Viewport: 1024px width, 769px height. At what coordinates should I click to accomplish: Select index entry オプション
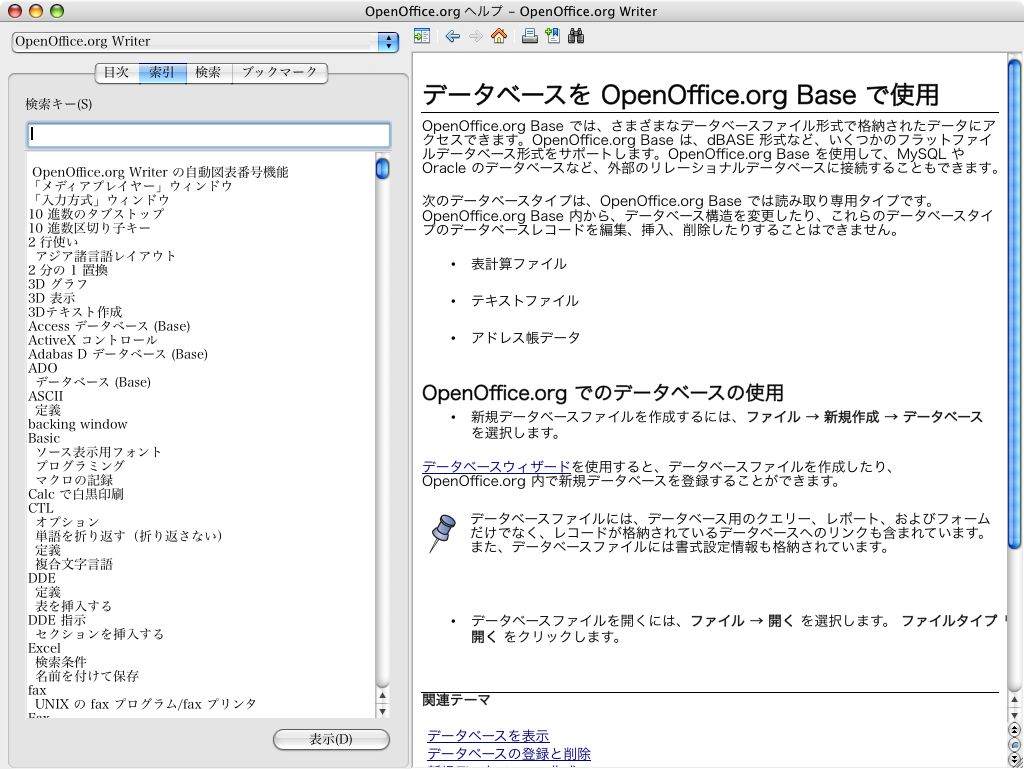pos(67,522)
